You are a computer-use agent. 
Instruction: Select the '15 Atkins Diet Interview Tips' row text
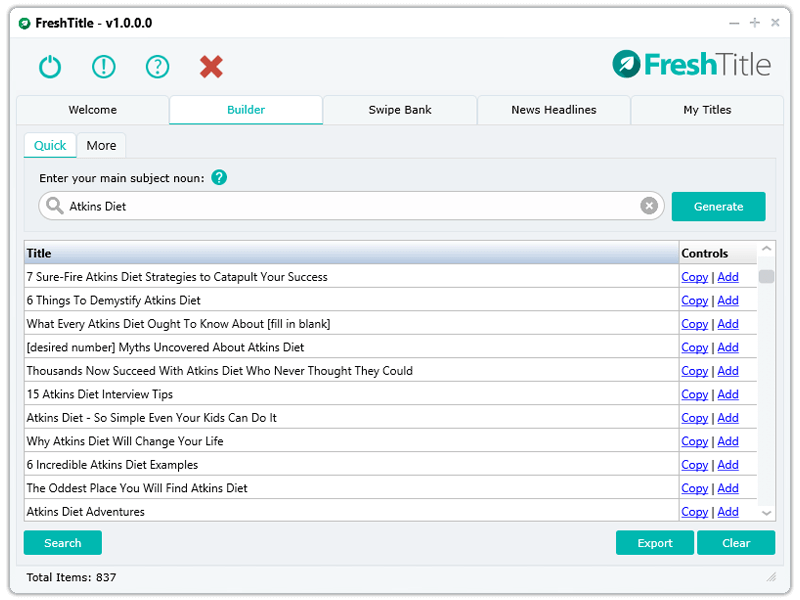[x=99, y=394]
